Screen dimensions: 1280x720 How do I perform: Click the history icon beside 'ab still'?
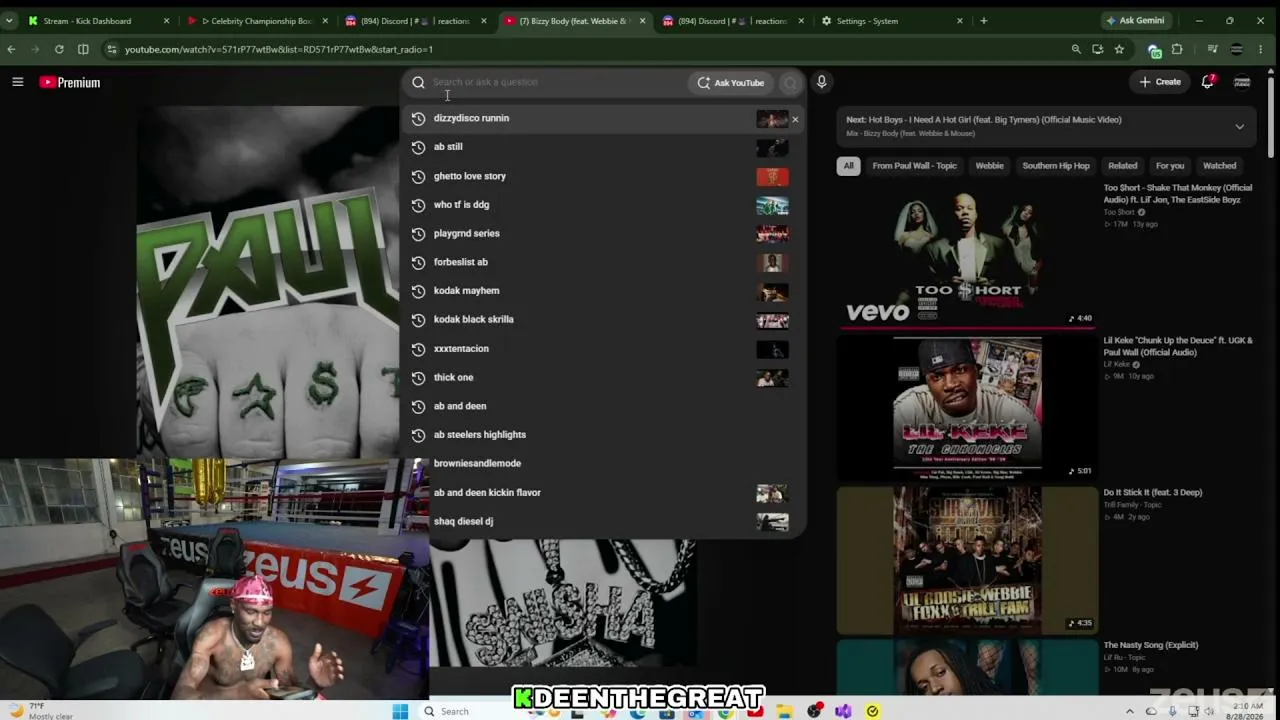click(418, 147)
